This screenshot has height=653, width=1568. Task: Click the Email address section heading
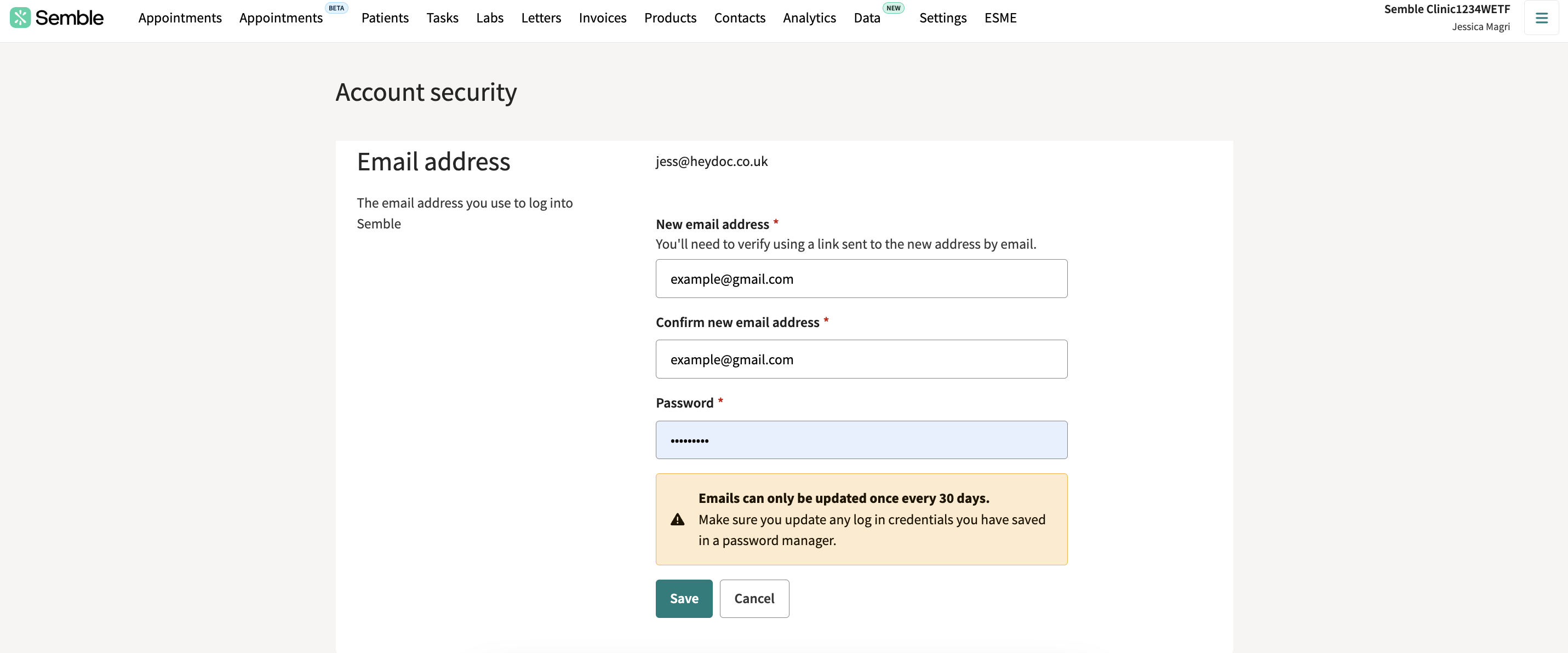tap(433, 162)
